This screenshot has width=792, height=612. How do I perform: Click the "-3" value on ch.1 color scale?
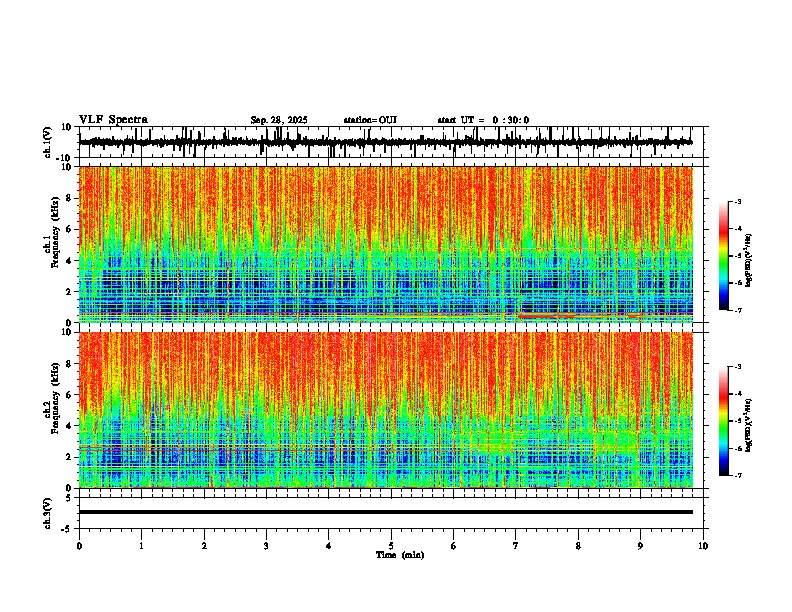coord(738,202)
